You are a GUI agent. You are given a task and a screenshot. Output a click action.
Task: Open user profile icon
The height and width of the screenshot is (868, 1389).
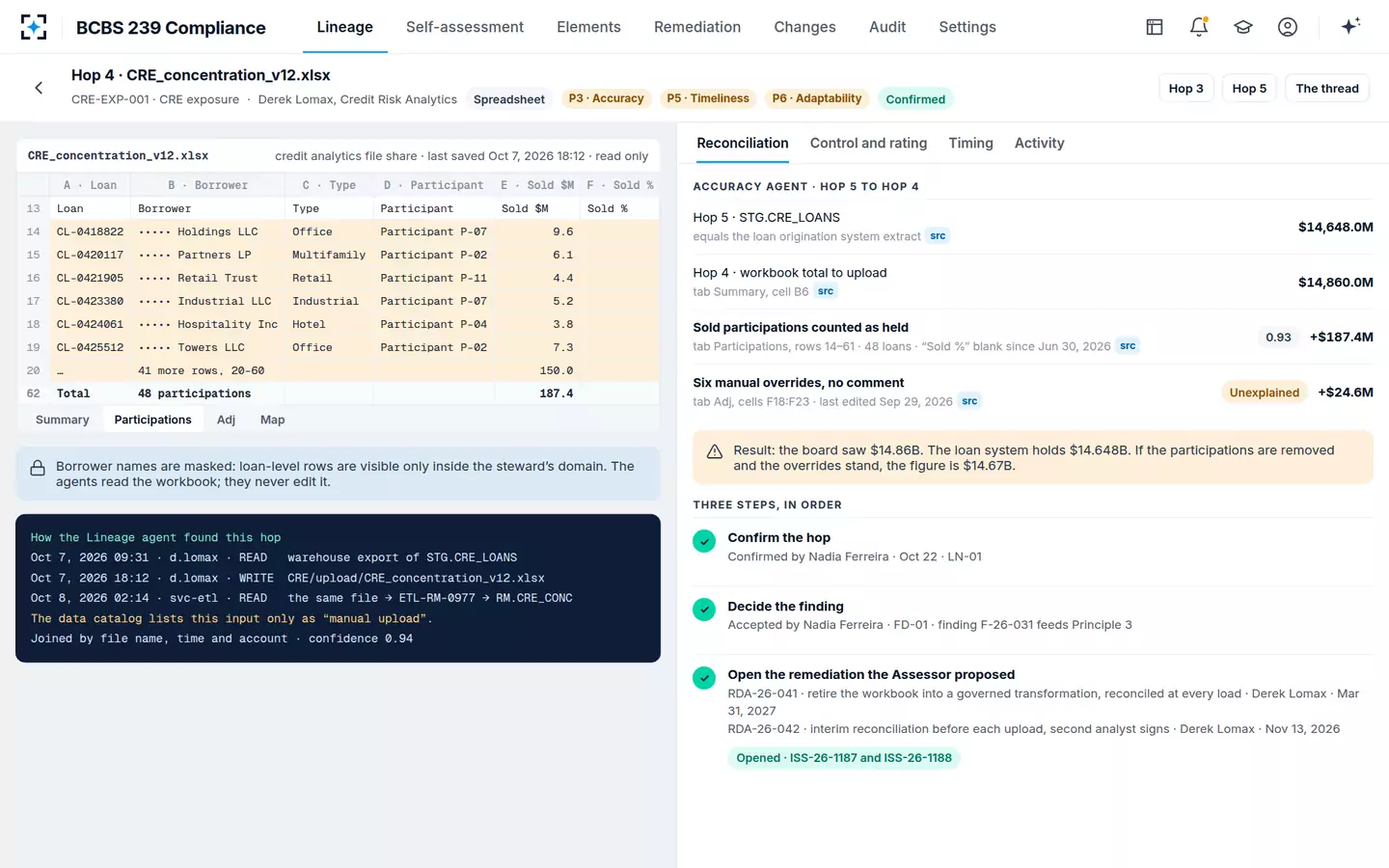(x=1288, y=27)
